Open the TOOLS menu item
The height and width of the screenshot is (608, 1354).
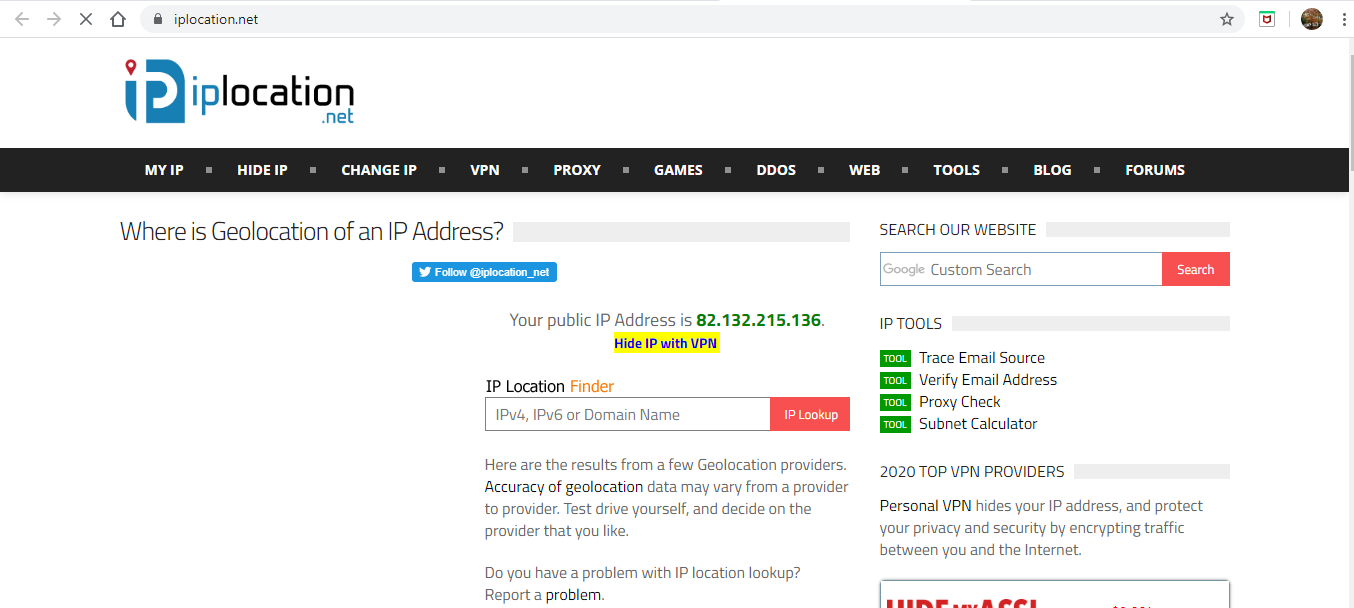point(957,170)
